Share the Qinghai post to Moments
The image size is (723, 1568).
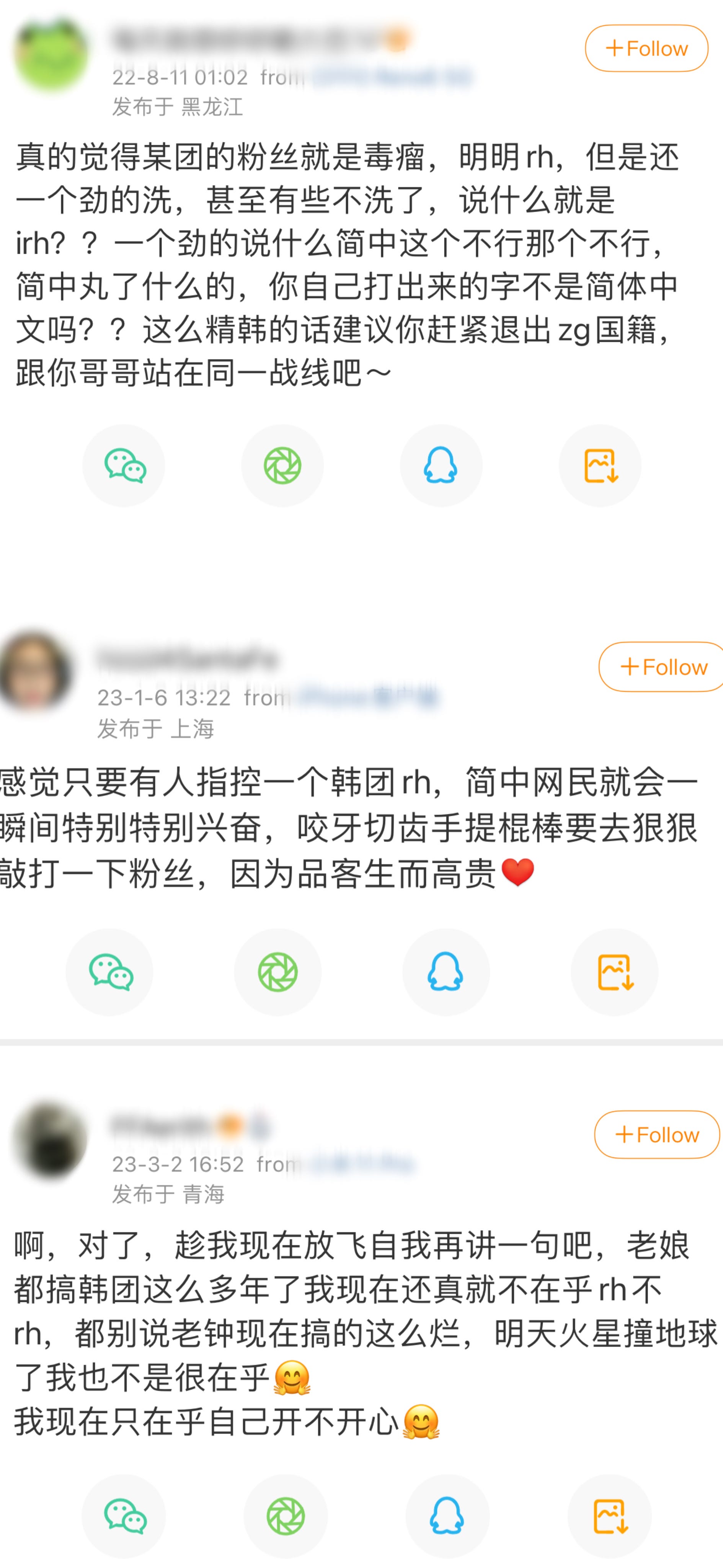tap(286, 1516)
